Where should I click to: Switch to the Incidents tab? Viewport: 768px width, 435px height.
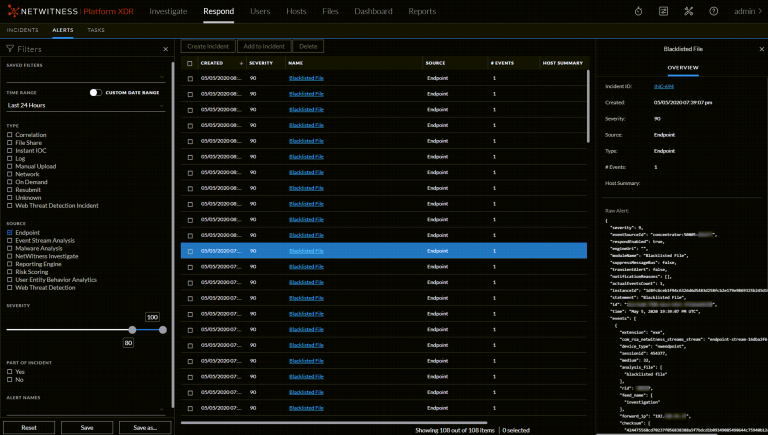click(23, 31)
